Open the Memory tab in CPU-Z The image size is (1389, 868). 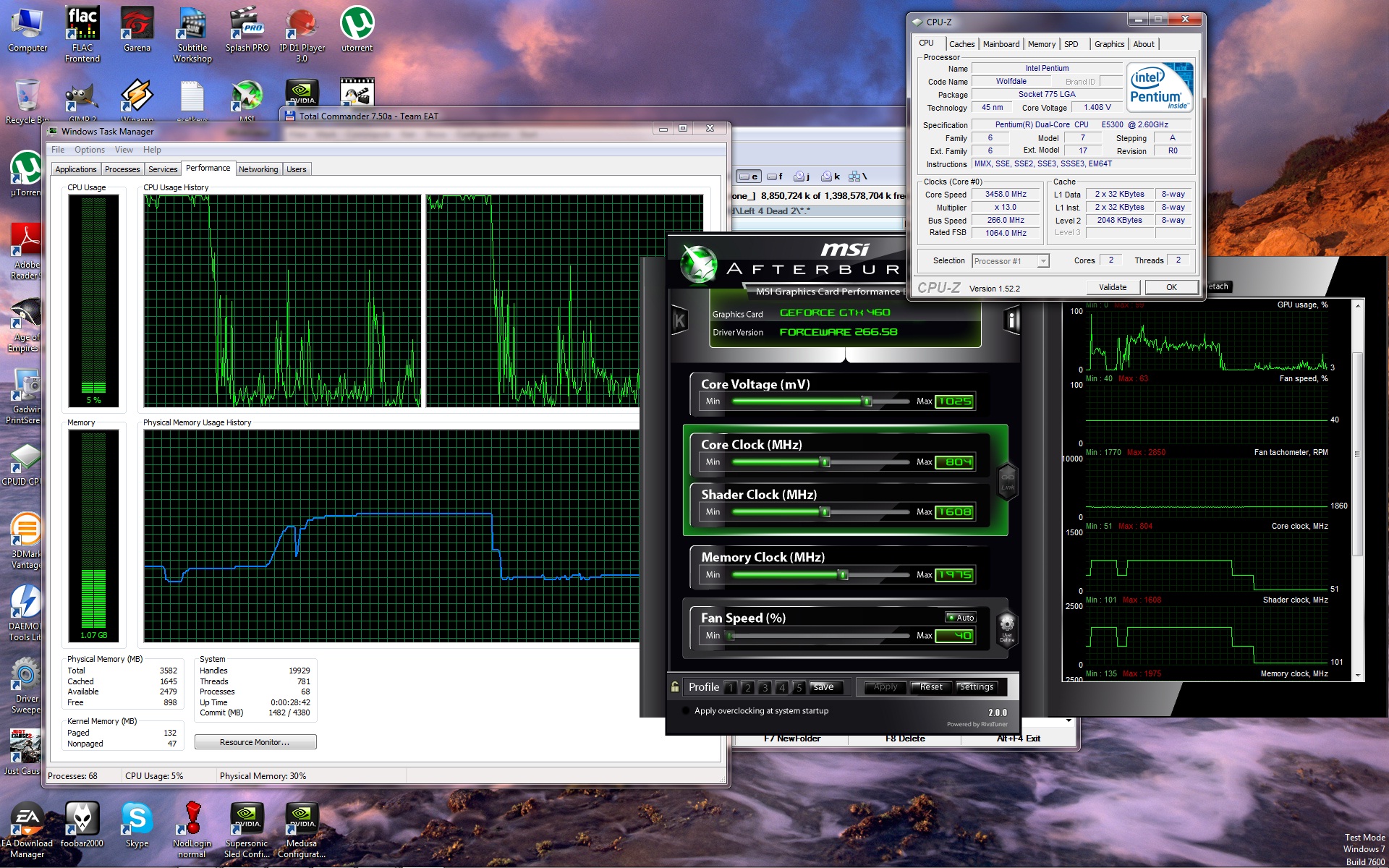point(1042,44)
